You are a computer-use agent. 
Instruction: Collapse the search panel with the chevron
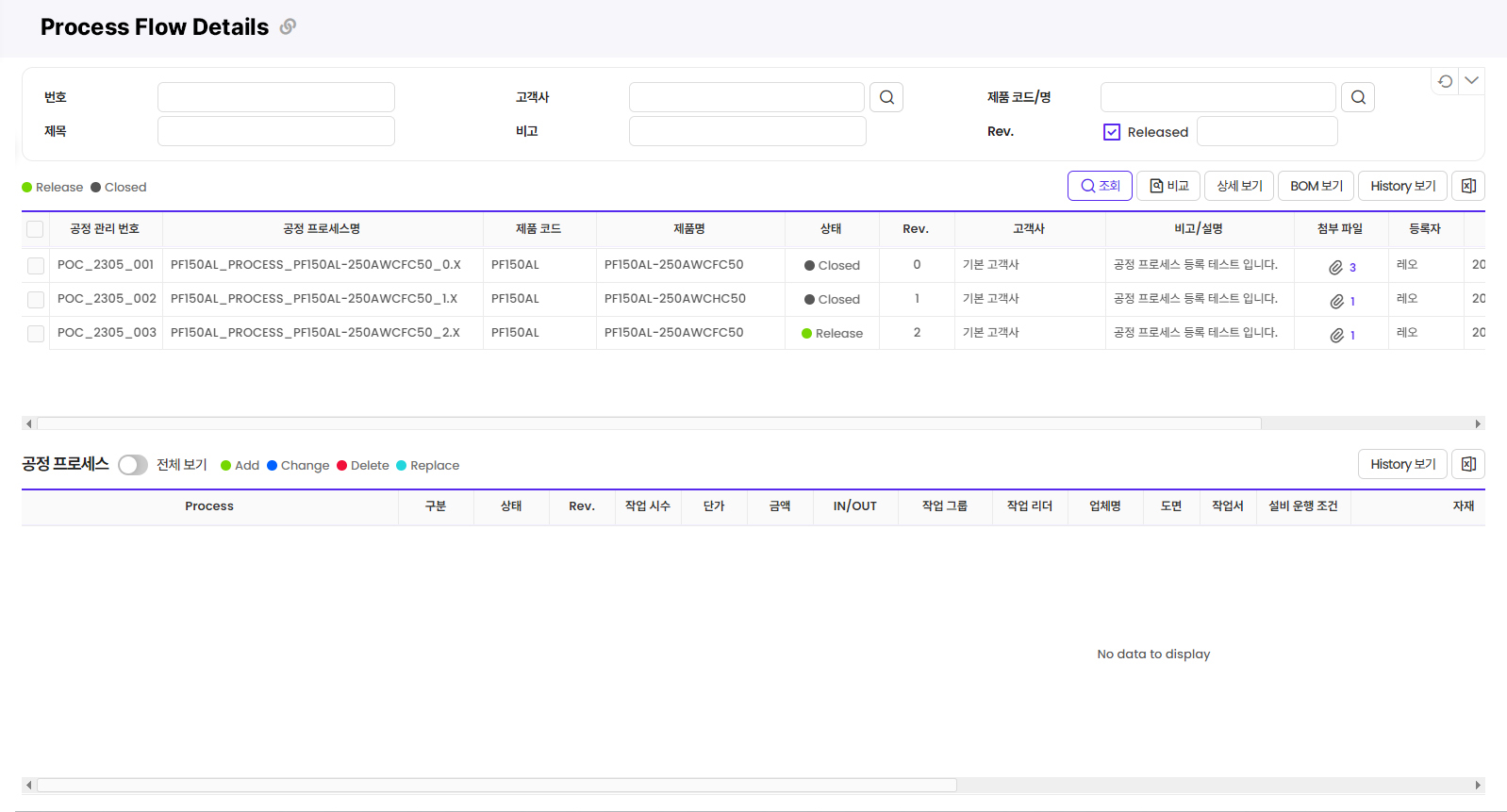[x=1471, y=81]
